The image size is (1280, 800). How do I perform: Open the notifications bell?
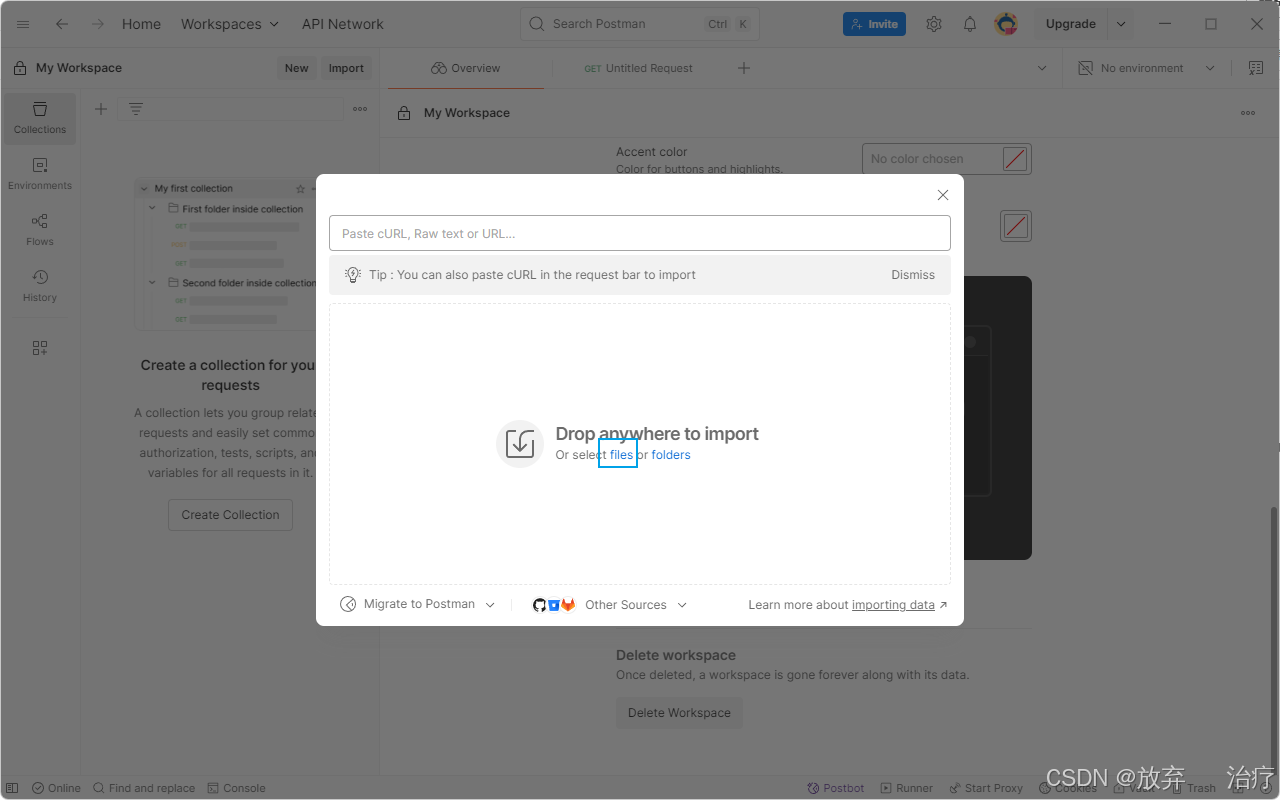[x=970, y=24]
